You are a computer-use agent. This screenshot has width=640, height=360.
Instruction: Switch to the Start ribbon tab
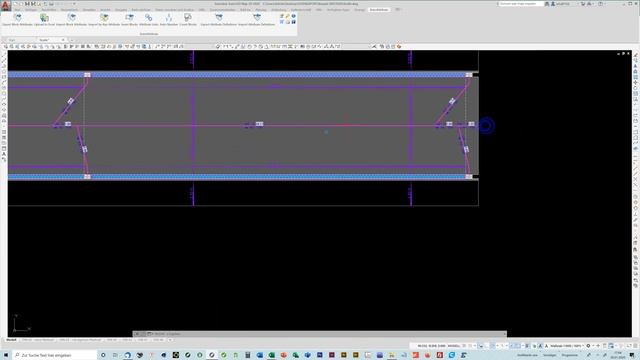[17, 9]
